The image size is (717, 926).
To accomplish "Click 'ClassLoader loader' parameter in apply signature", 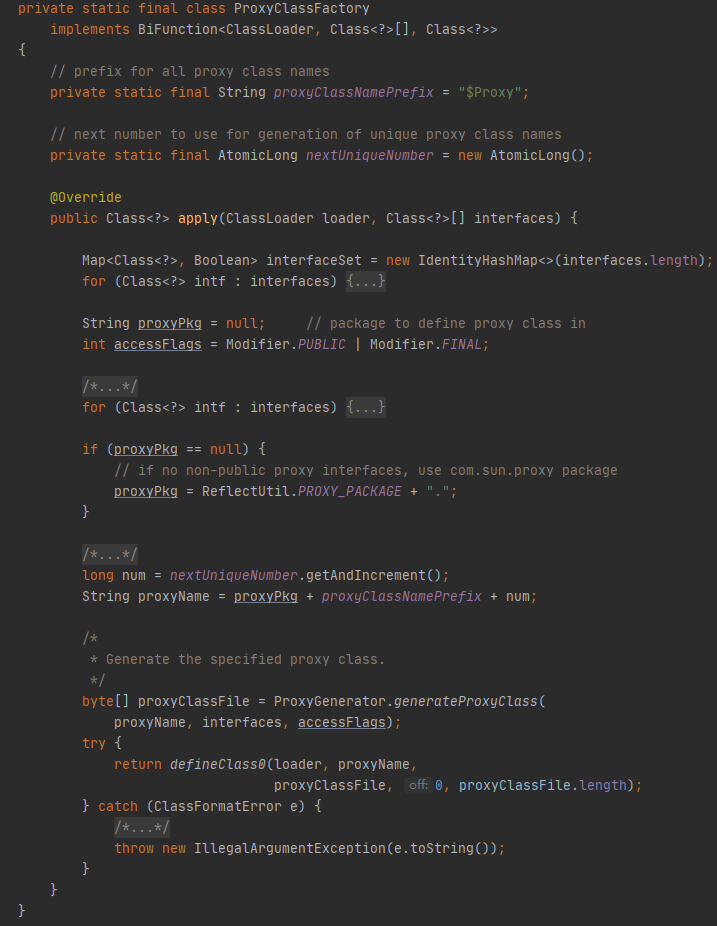I will point(298,219).
